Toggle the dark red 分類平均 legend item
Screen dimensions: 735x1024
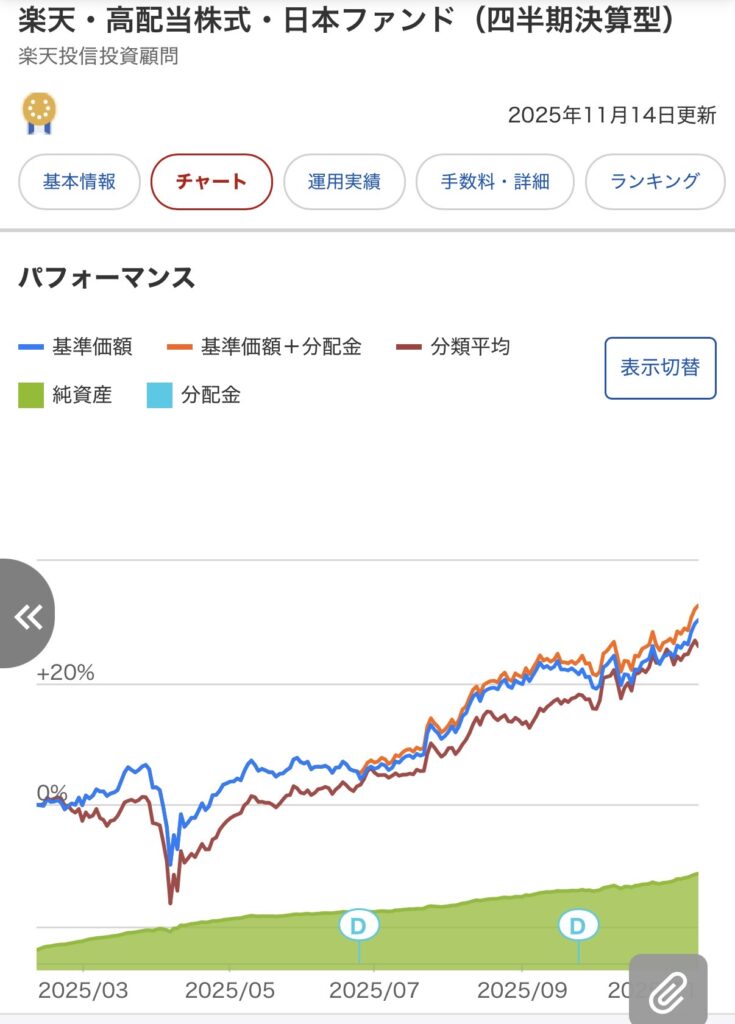(453, 347)
